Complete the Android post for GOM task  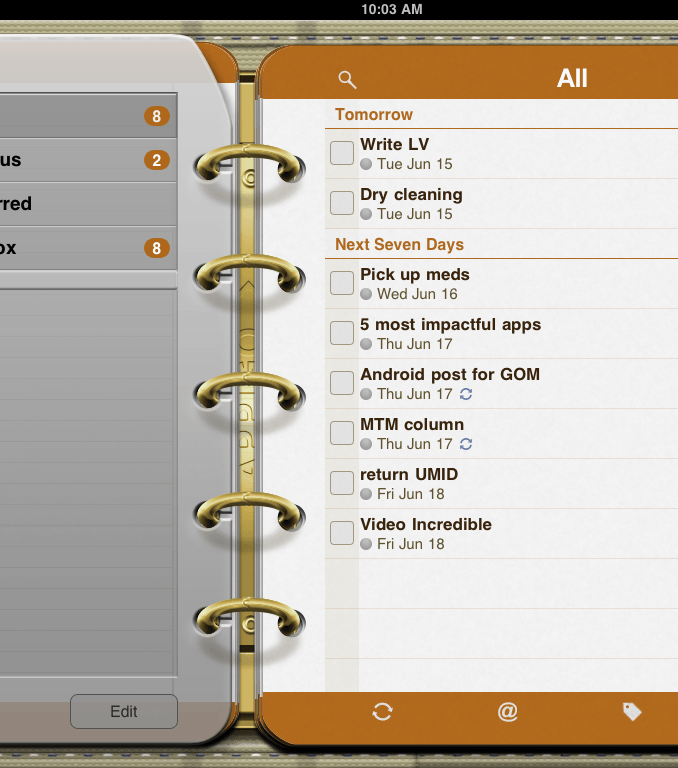click(342, 383)
